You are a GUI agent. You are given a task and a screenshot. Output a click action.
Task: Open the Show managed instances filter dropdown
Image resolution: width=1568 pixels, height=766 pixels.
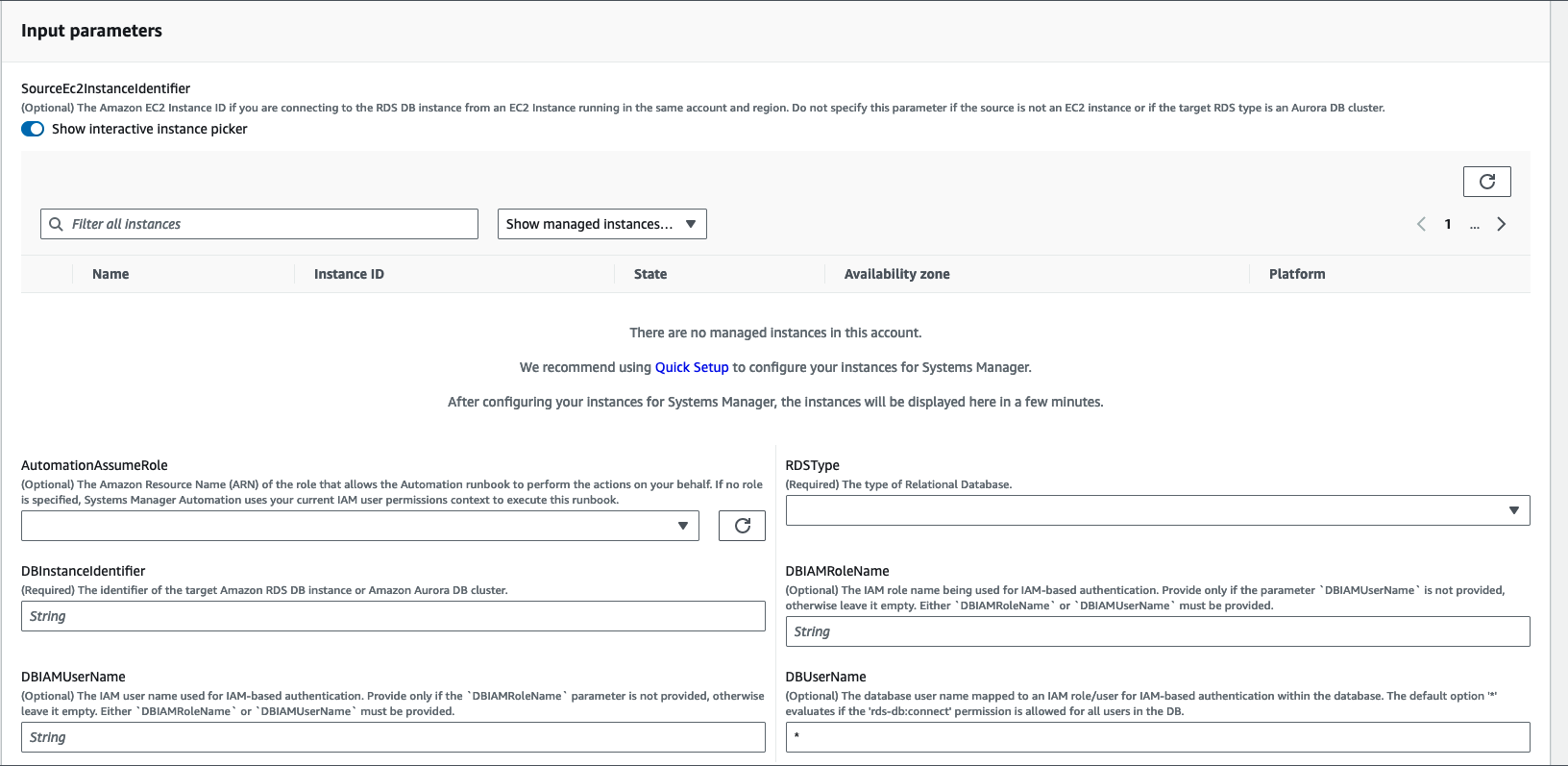tap(601, 223)
